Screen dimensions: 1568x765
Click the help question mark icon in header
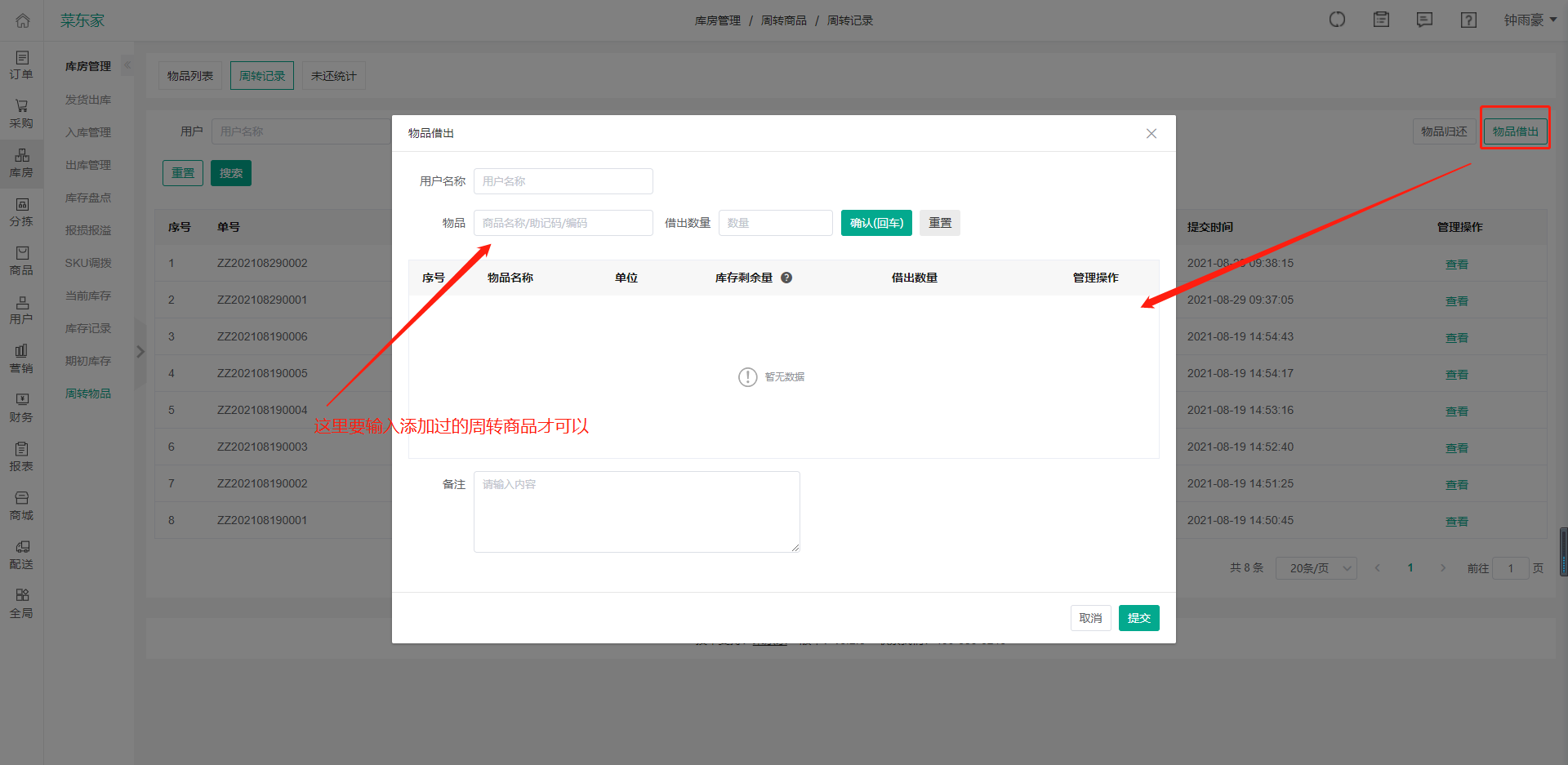(1468, 20)
